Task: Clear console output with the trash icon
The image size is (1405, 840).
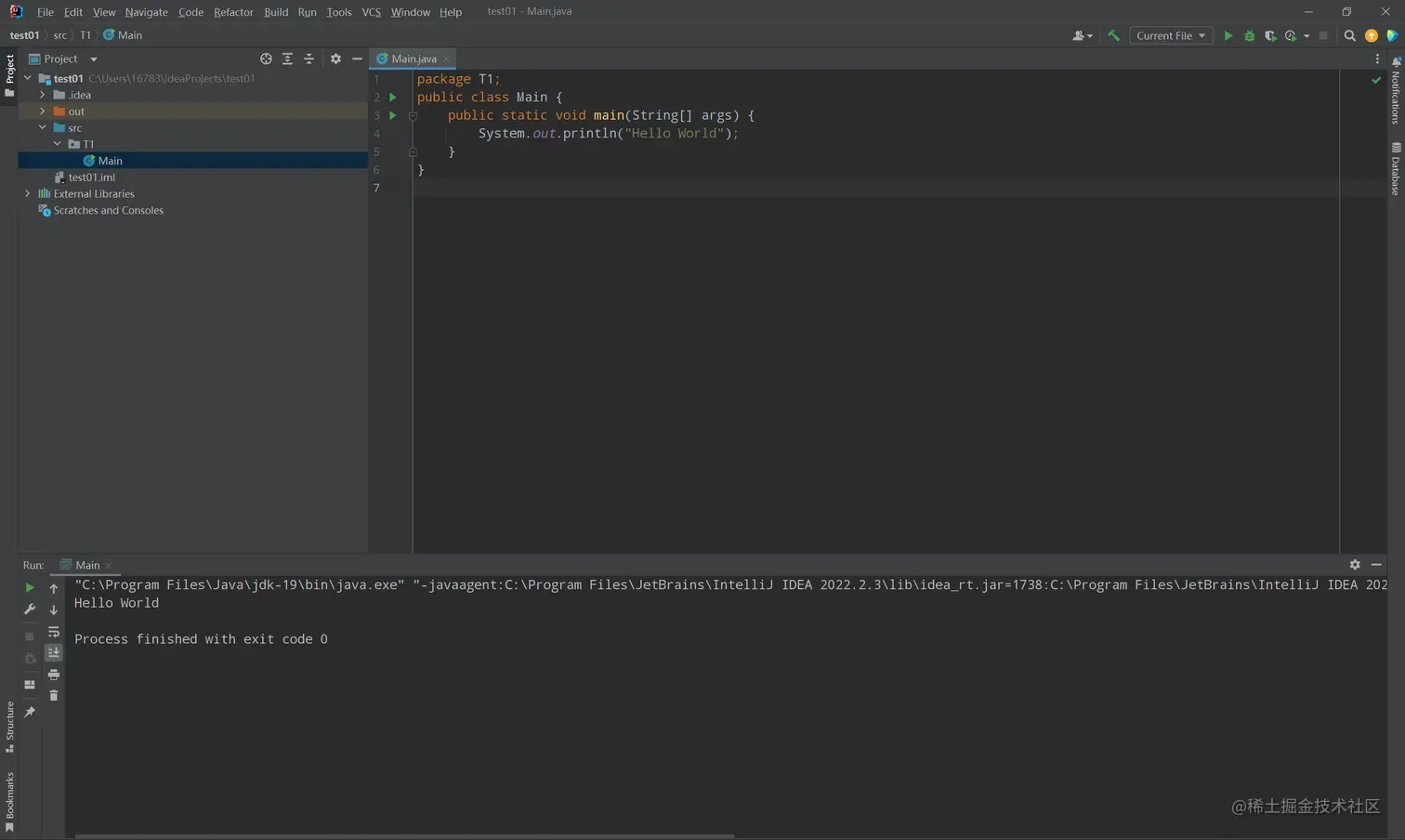Action: 54,696
